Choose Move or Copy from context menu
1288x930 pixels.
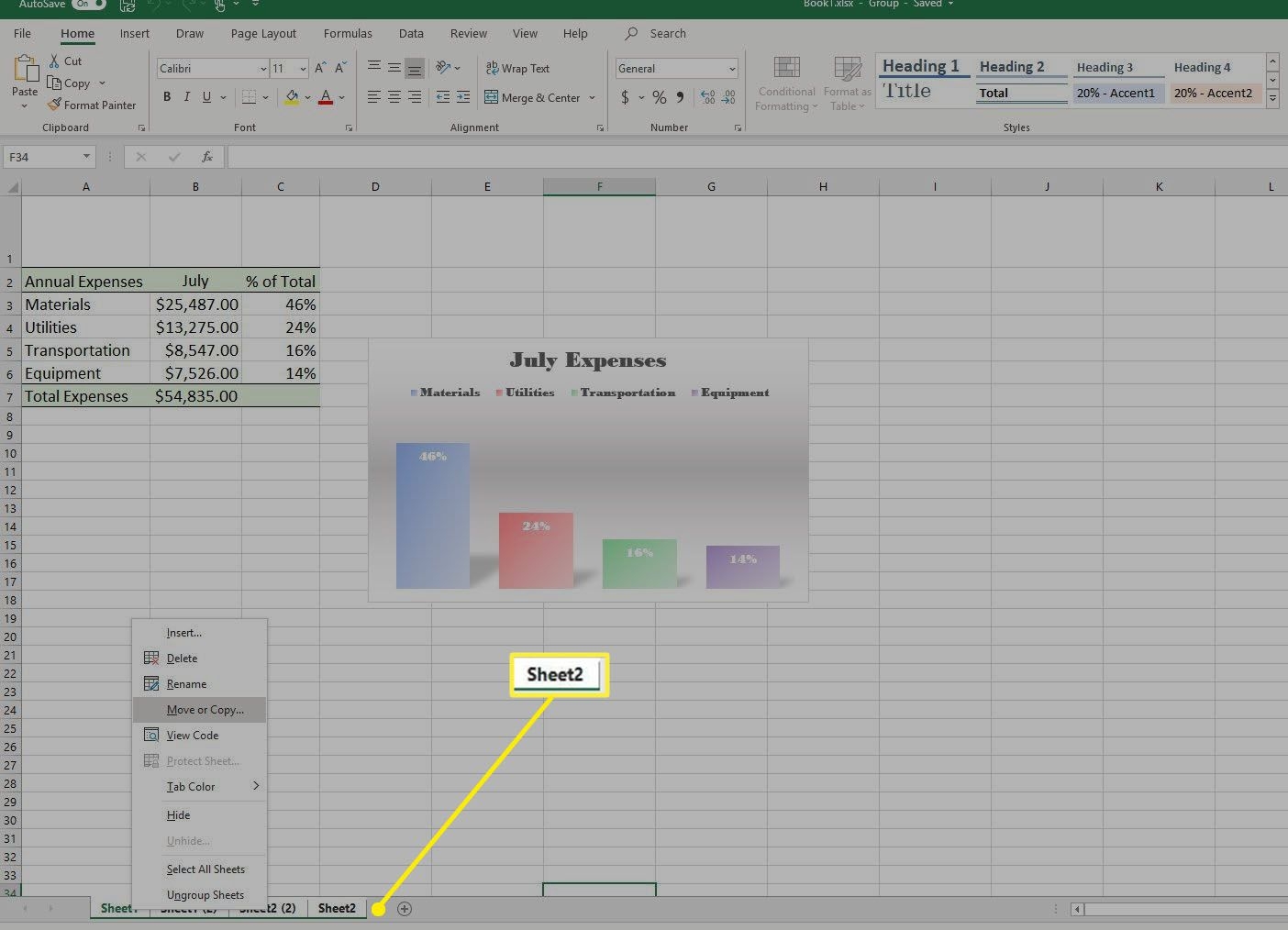[205, 710]
